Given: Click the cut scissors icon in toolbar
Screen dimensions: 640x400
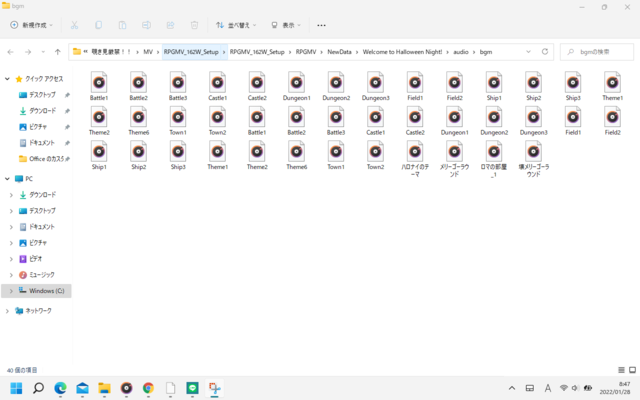Looking at the screenshot, I should (x=74, y=25).
